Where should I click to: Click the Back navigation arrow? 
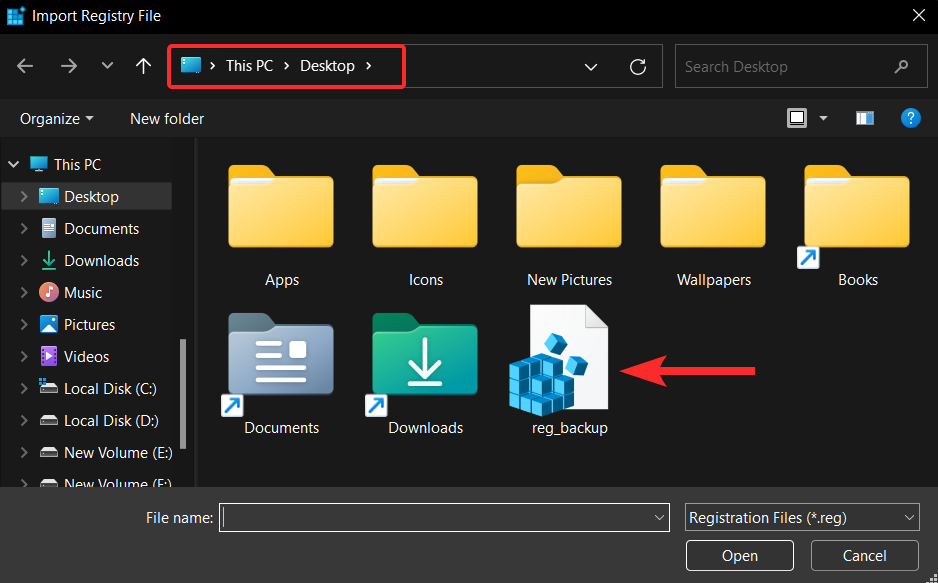(x=25, y=66)
